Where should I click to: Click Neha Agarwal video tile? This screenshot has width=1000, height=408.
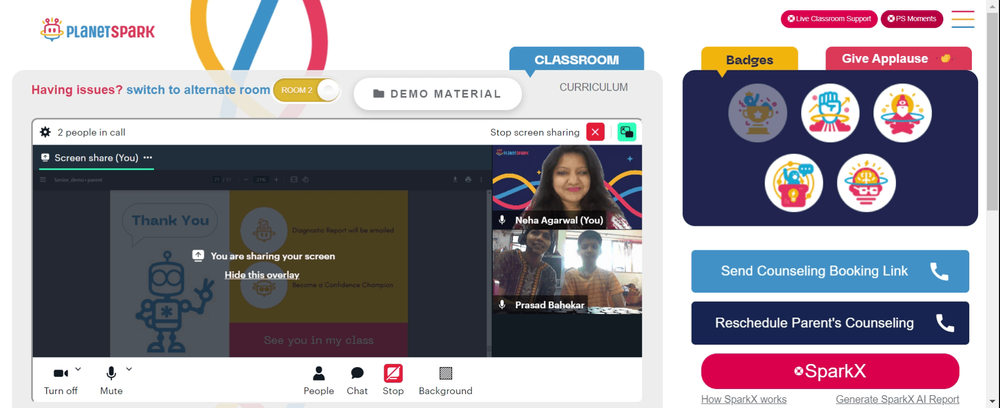(567, 187)
